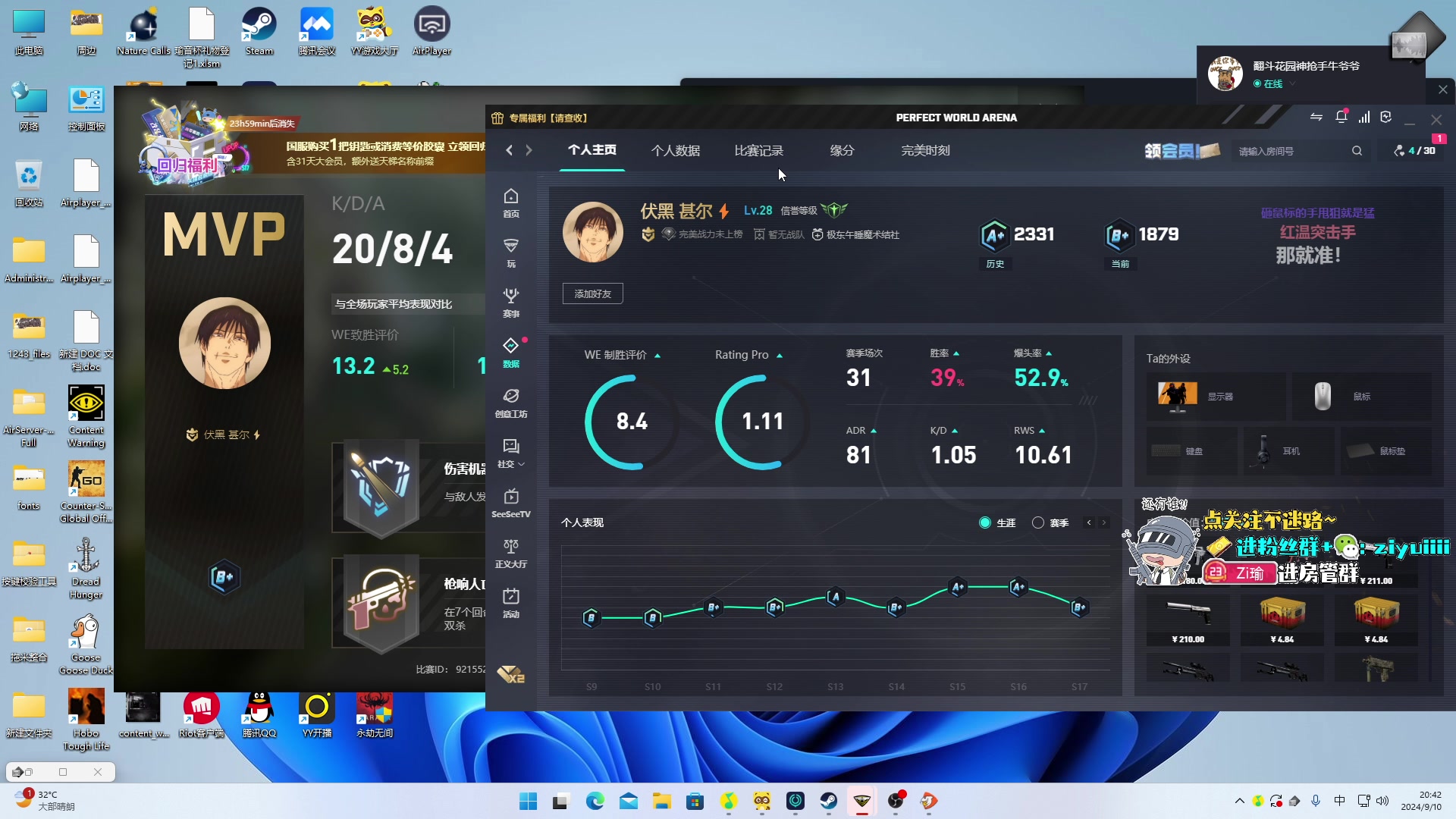Open the 腾讯QQ penguin desktop icon
Viewport: 1456px width, 819px height.
pos(259,714)
